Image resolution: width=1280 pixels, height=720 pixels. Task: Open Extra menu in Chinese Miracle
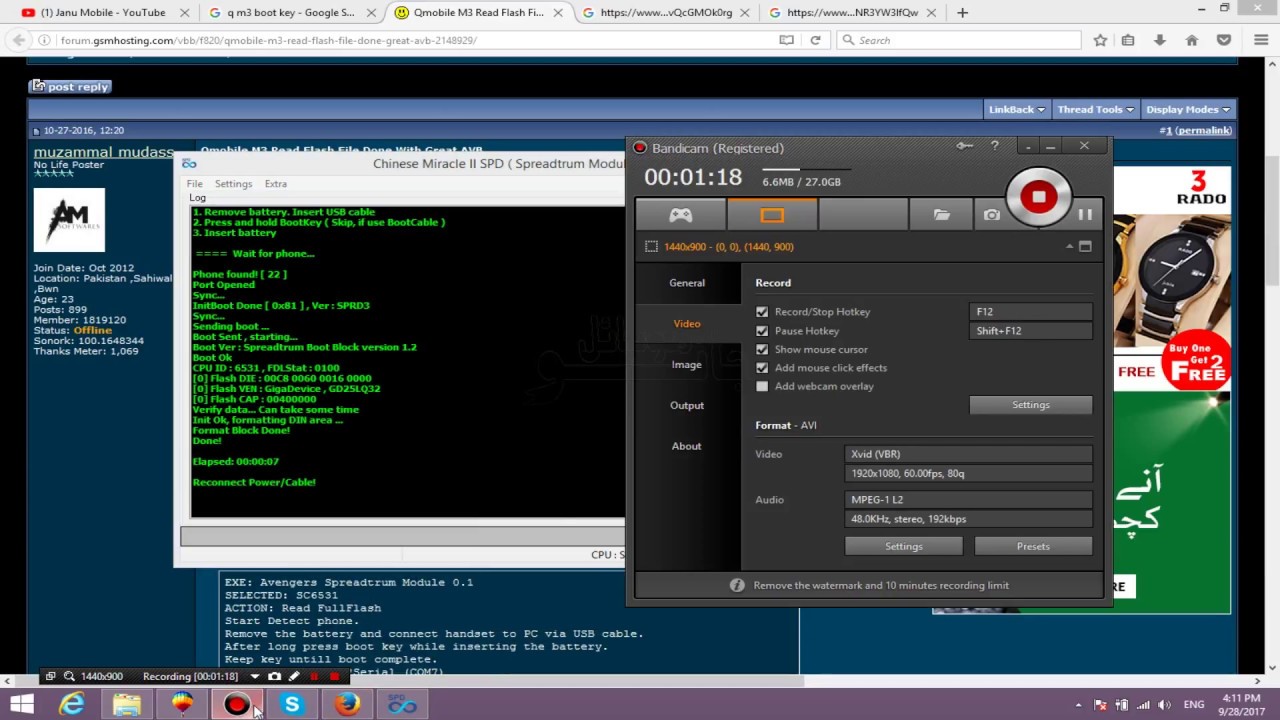(276, 184)
